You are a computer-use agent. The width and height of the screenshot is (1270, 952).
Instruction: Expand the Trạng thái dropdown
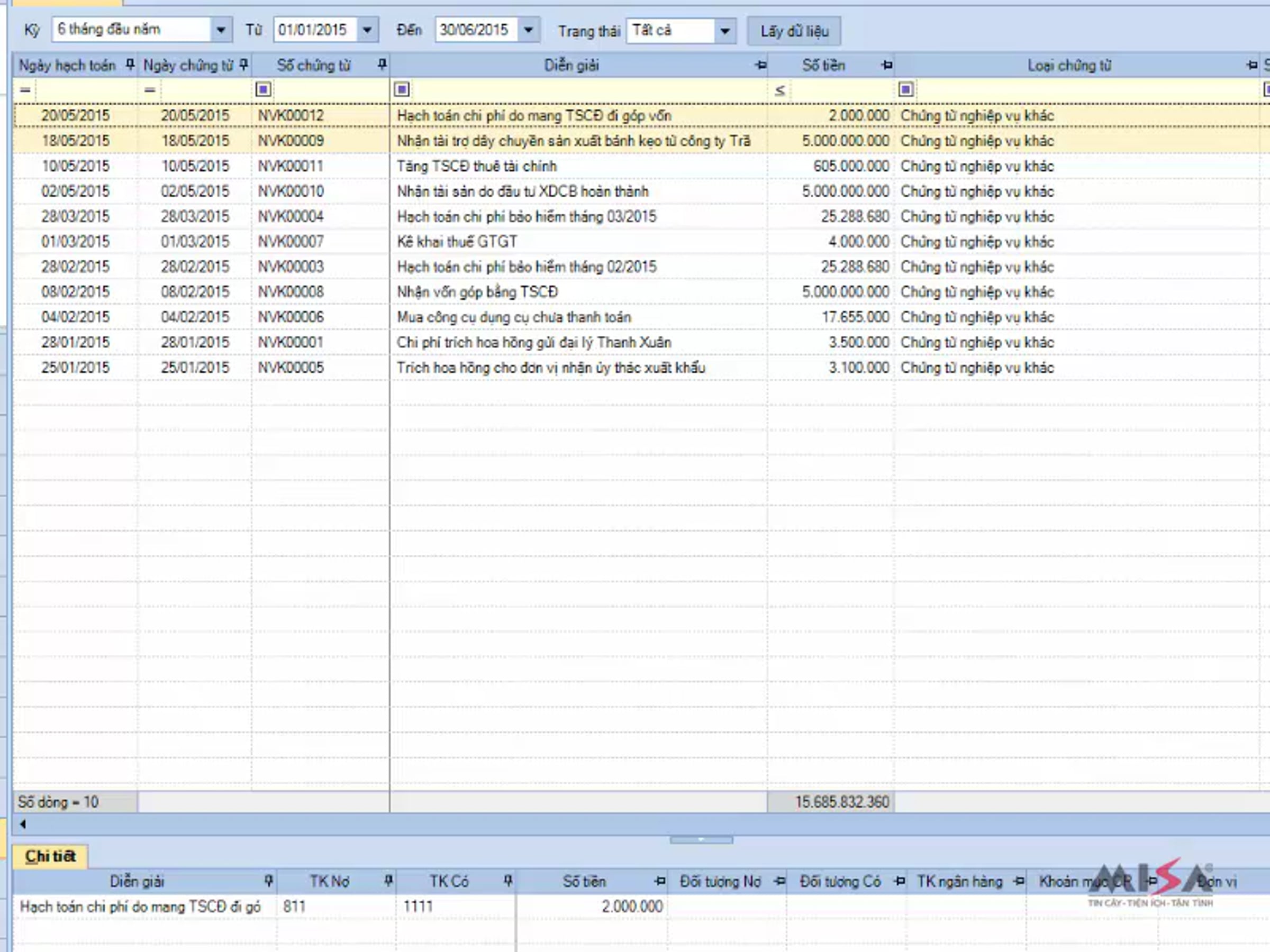pos(725,31)
